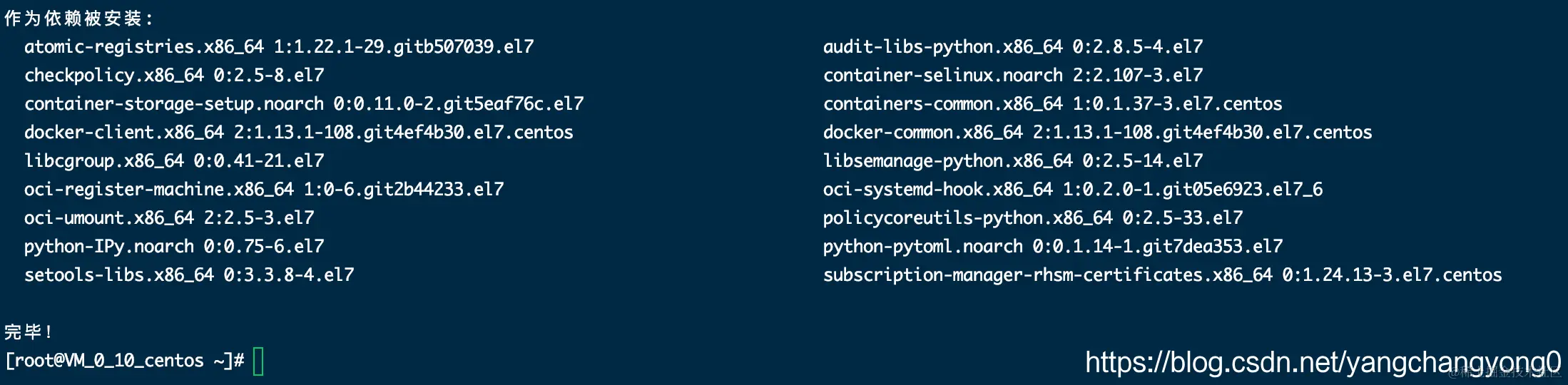Screen dimensions: 1568x385
Task: Click the subscription-manager-rhsm-certificates package line
Action: (1162, 275)
